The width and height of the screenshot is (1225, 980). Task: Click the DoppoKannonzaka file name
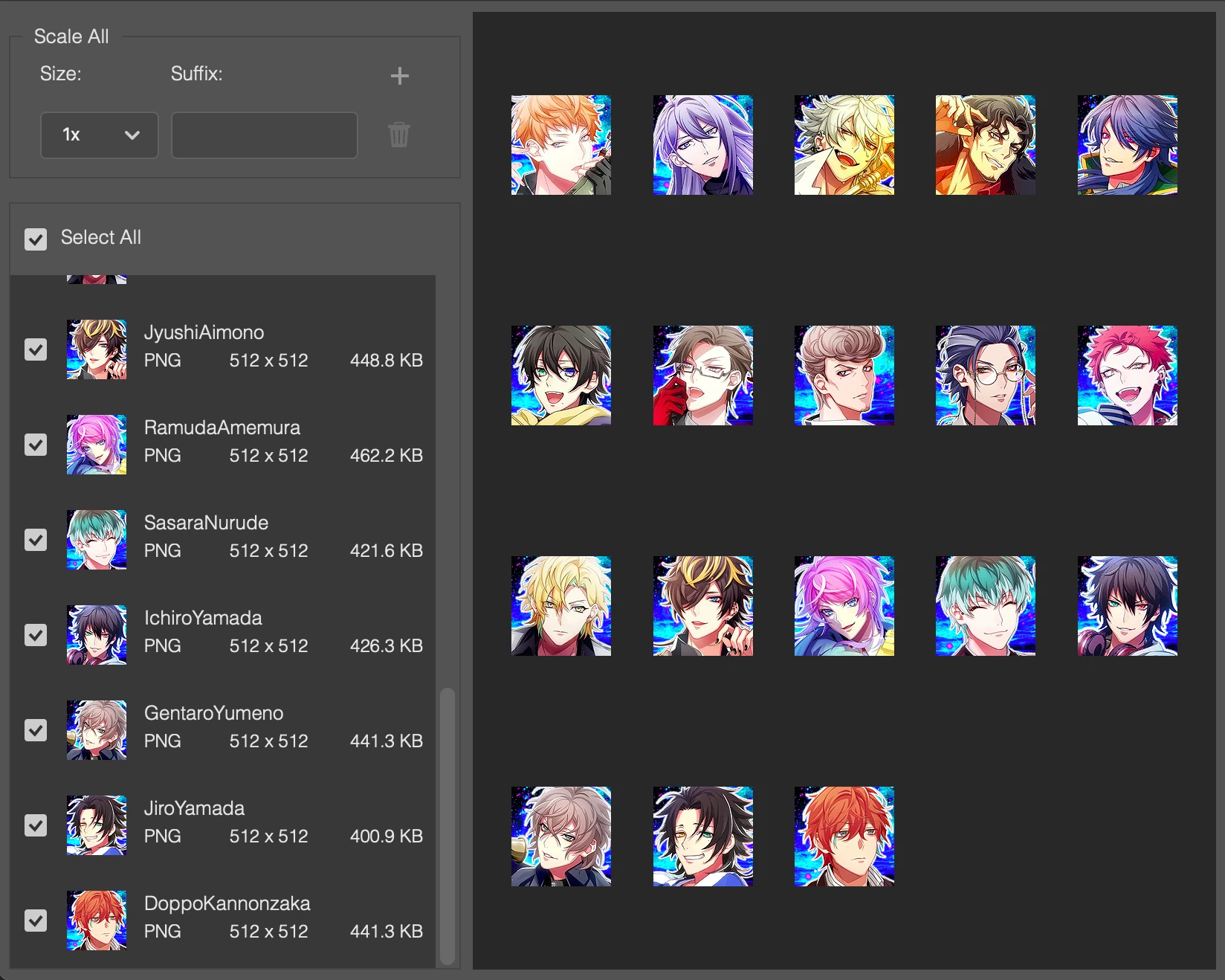click(x=227, y=903)
